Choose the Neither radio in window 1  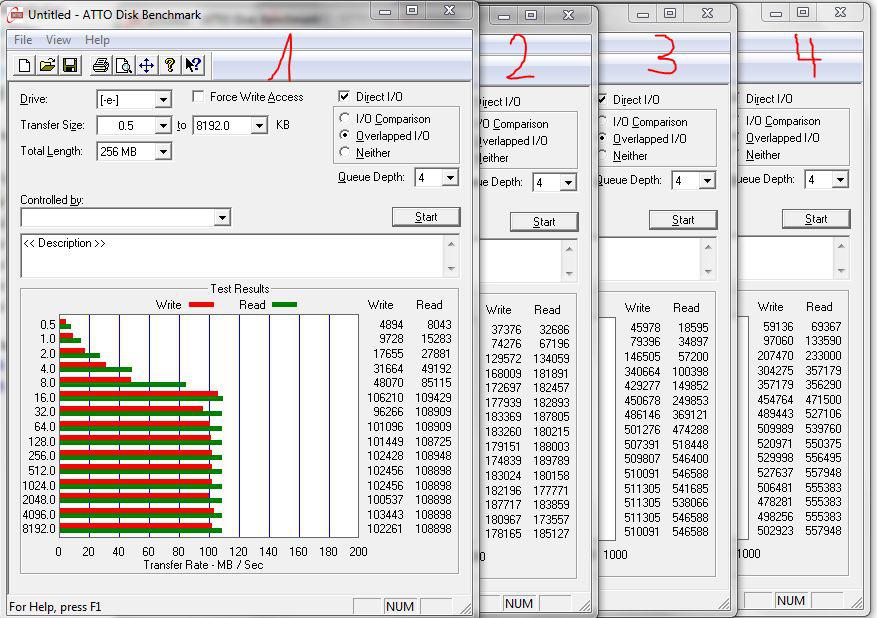[345, 152]
